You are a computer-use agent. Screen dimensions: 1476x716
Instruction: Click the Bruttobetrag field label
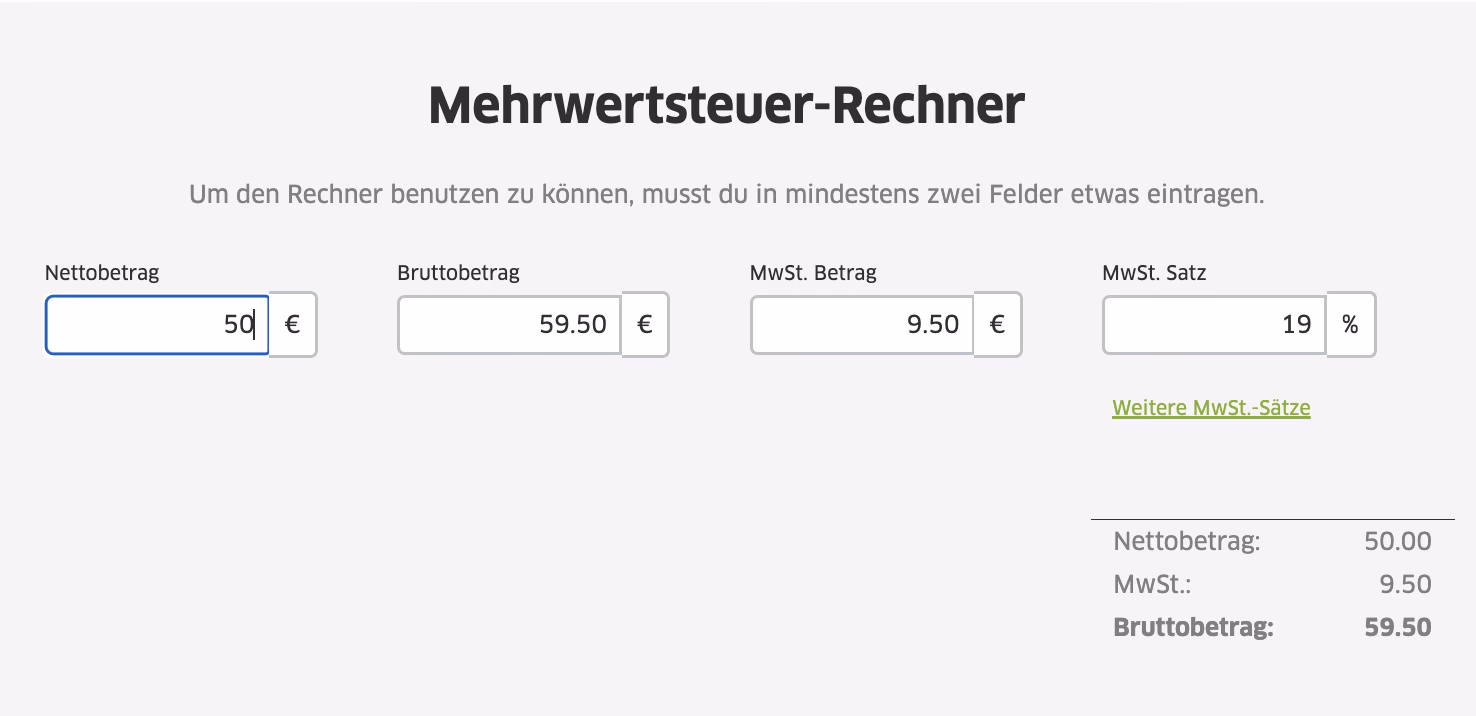458,272
